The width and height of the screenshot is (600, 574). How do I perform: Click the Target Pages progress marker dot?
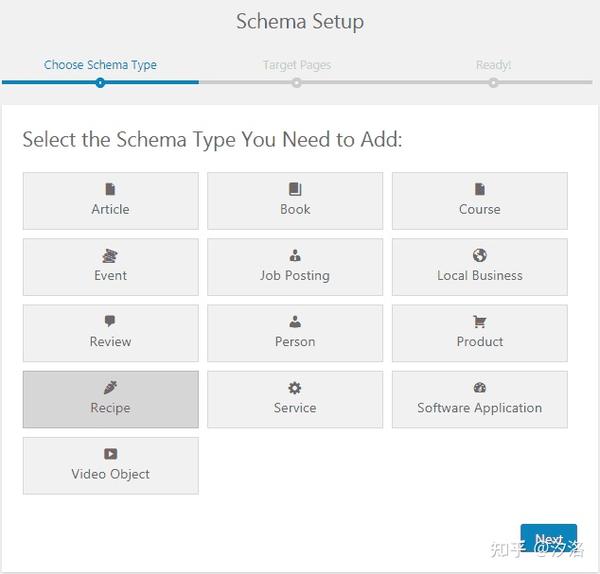[x=296, y=83]
